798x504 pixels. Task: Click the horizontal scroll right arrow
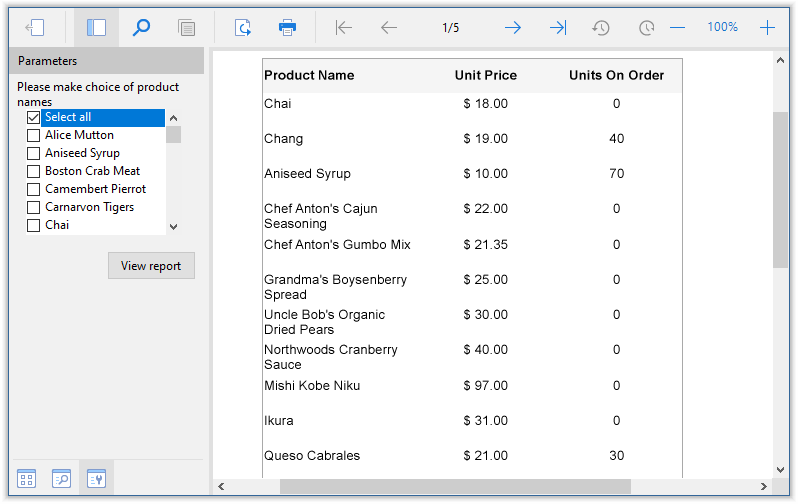763,487
